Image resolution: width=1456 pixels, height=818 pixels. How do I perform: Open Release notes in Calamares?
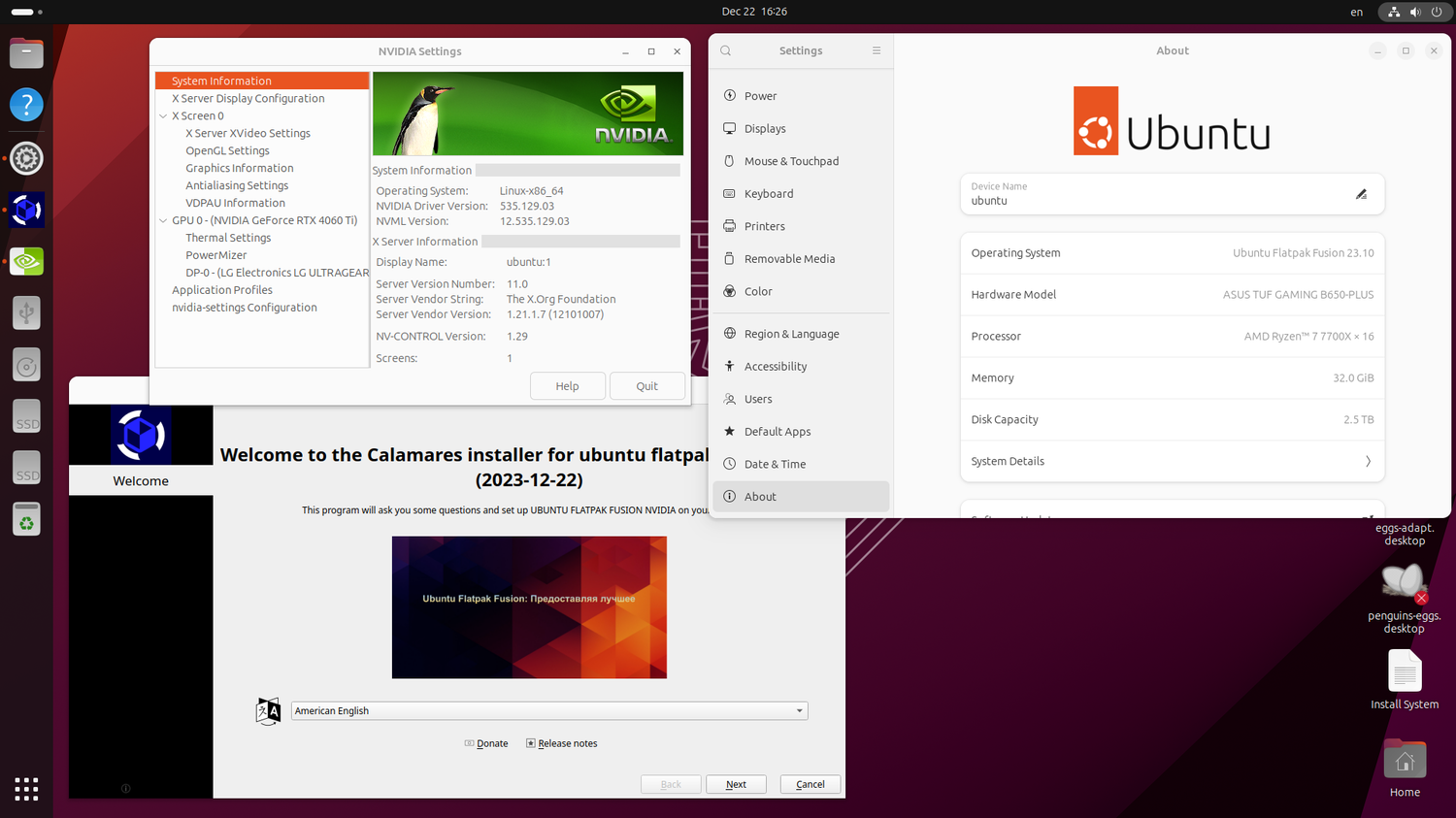pos(562,743)
